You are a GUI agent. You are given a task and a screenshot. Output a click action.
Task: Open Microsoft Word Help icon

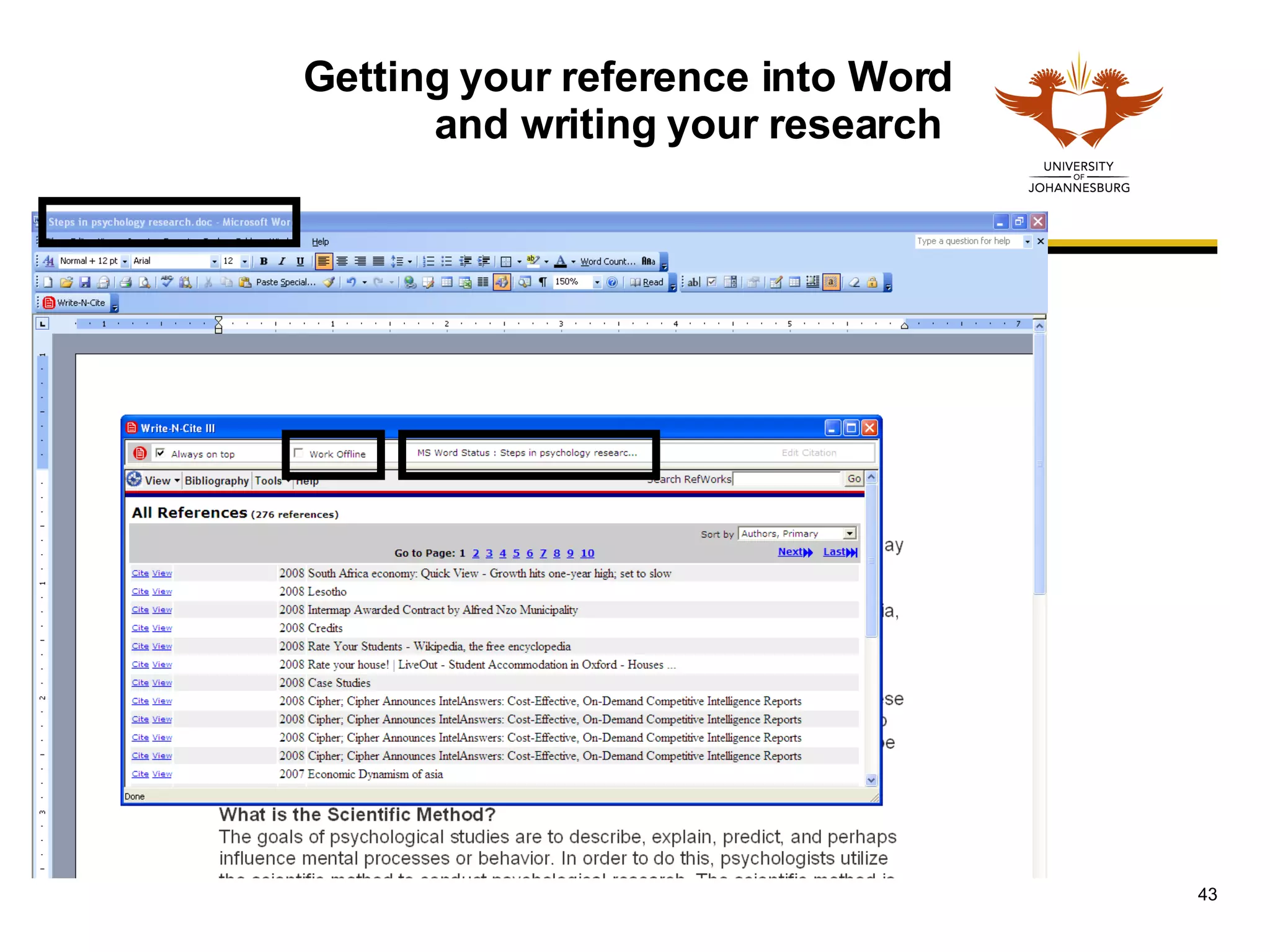(612, 283)
